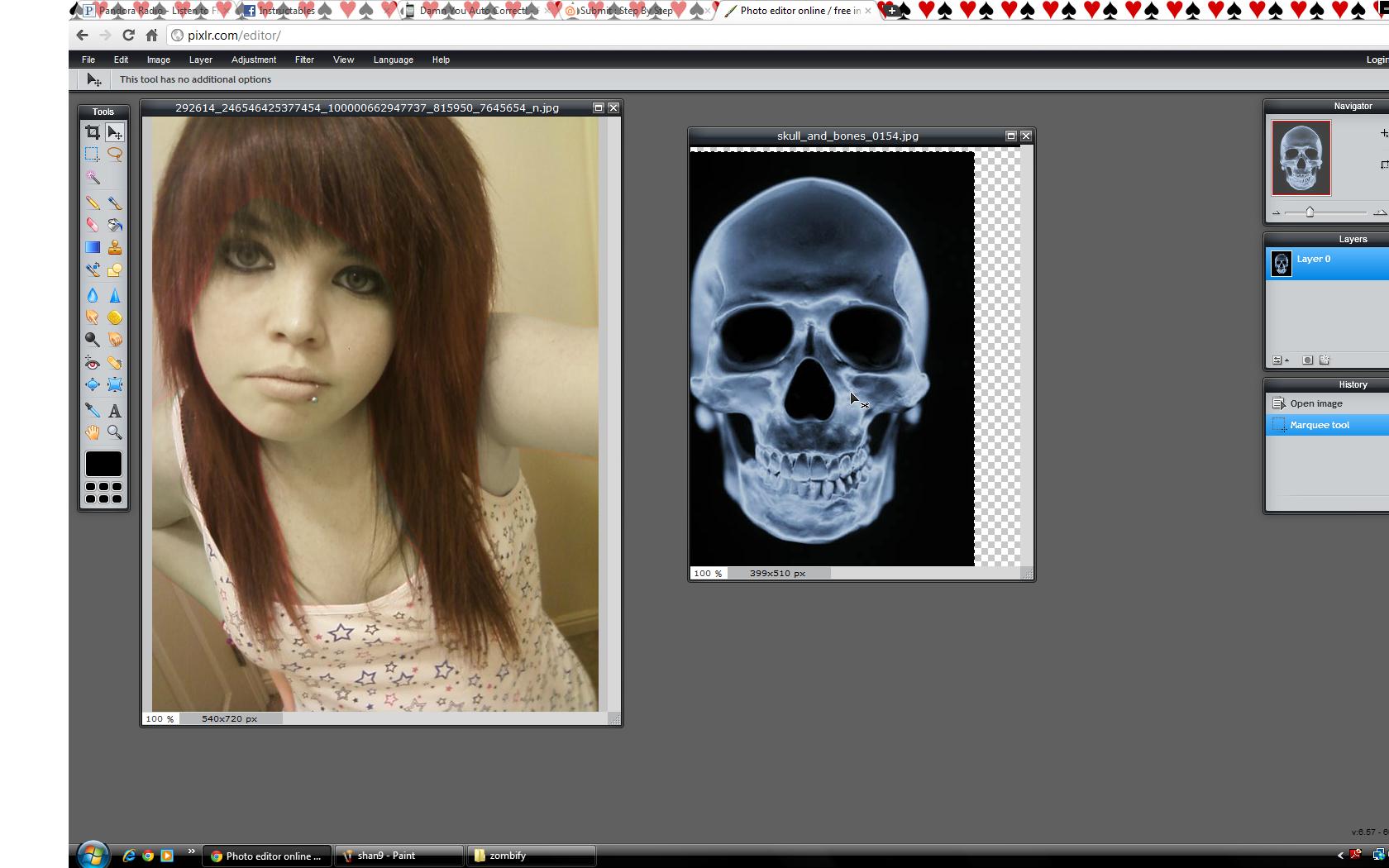Image resolution: width=1389 pixels, height=868 pixels.
Task: Select the Sponge tool
Action: (115, 317)
